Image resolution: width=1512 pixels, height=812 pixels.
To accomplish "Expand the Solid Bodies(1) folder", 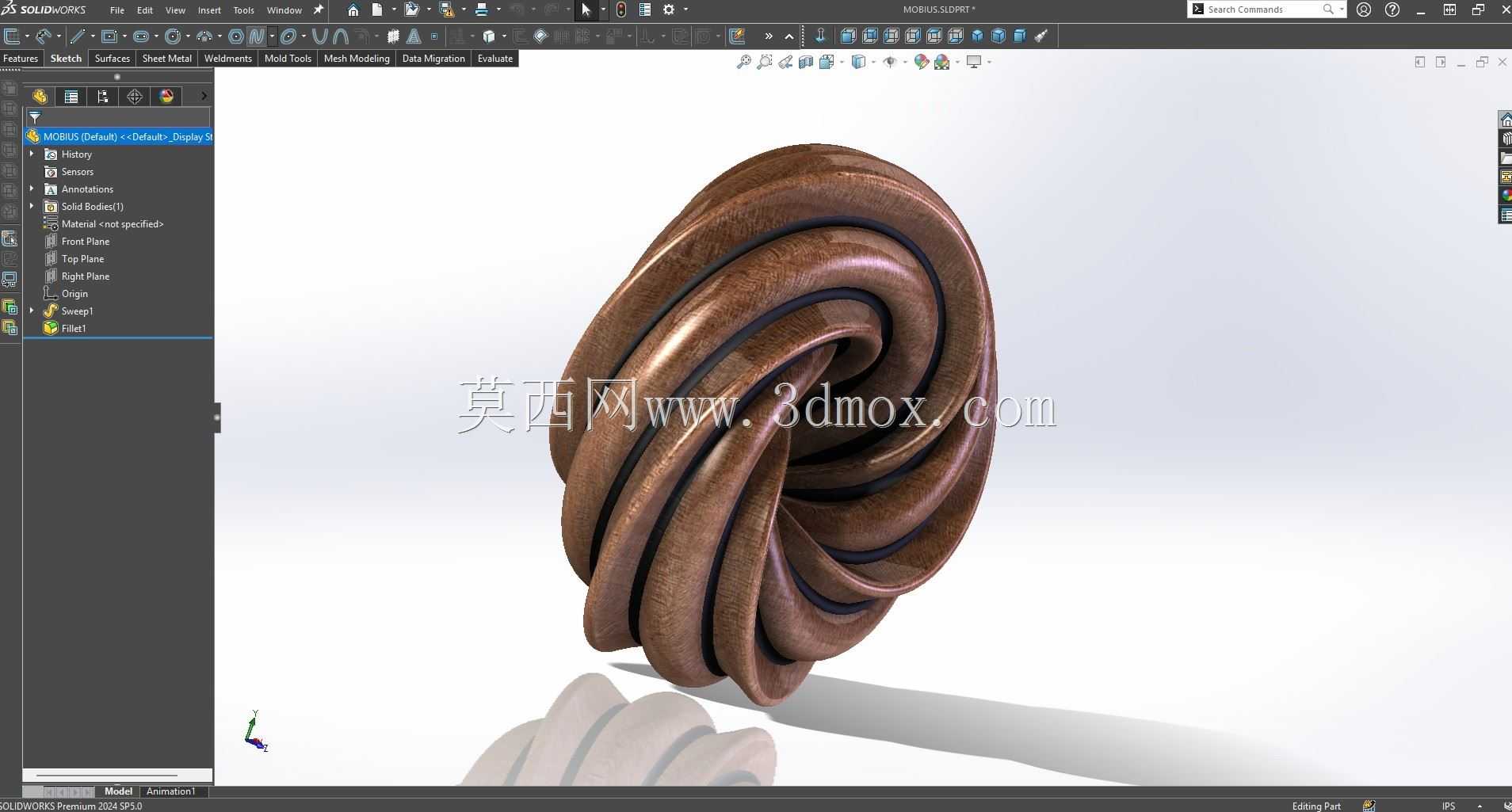I will [32, 206].
